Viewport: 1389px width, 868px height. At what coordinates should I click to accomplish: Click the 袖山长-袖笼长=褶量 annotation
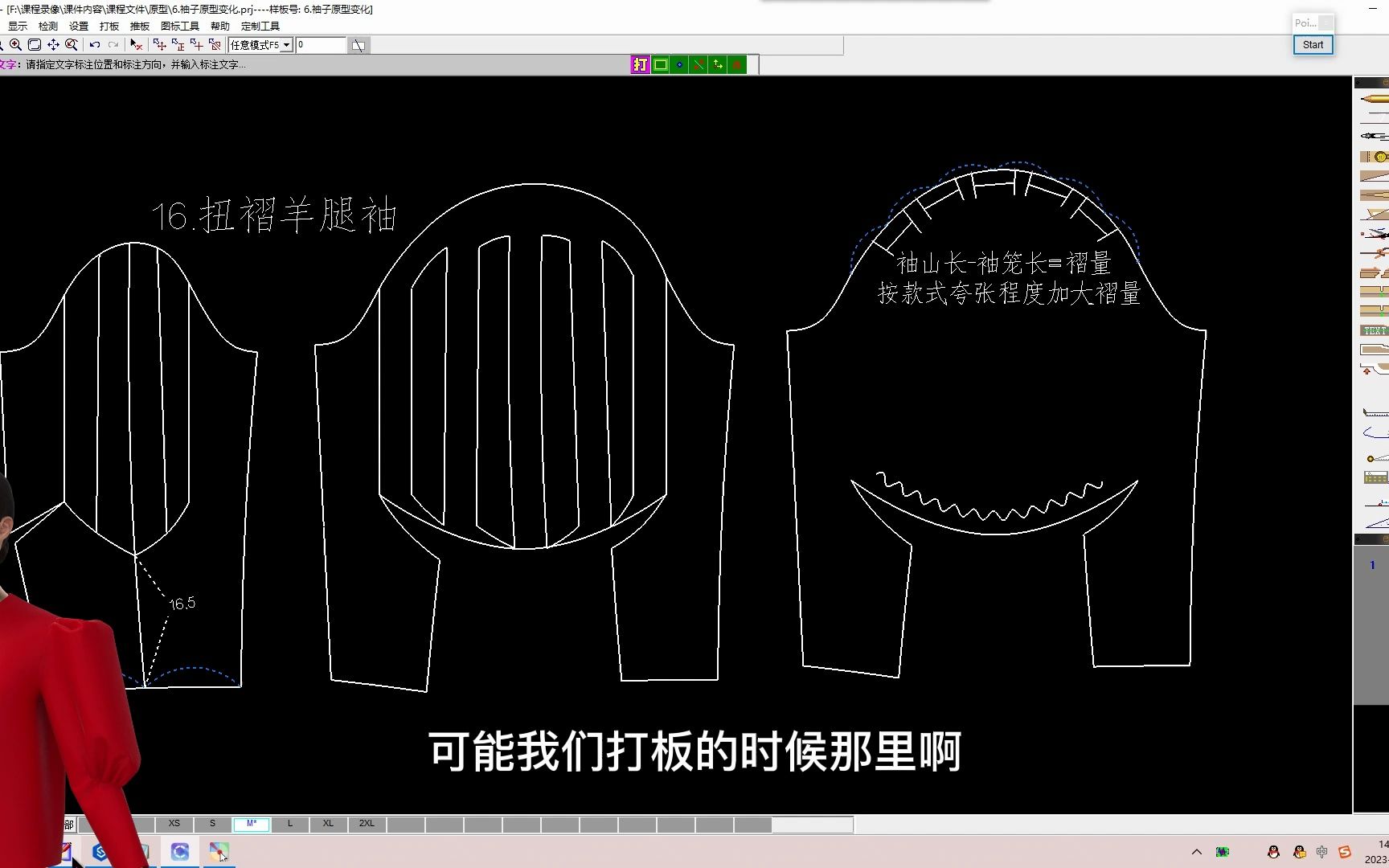pos(1004,263)
